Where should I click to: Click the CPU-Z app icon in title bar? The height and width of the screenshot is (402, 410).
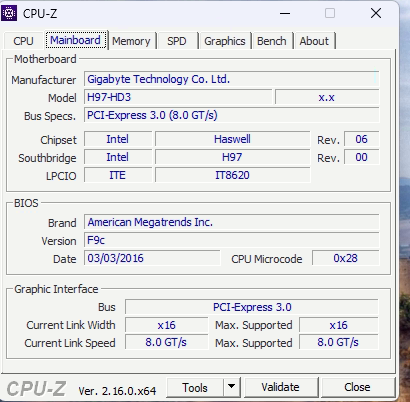click(9, 13)
